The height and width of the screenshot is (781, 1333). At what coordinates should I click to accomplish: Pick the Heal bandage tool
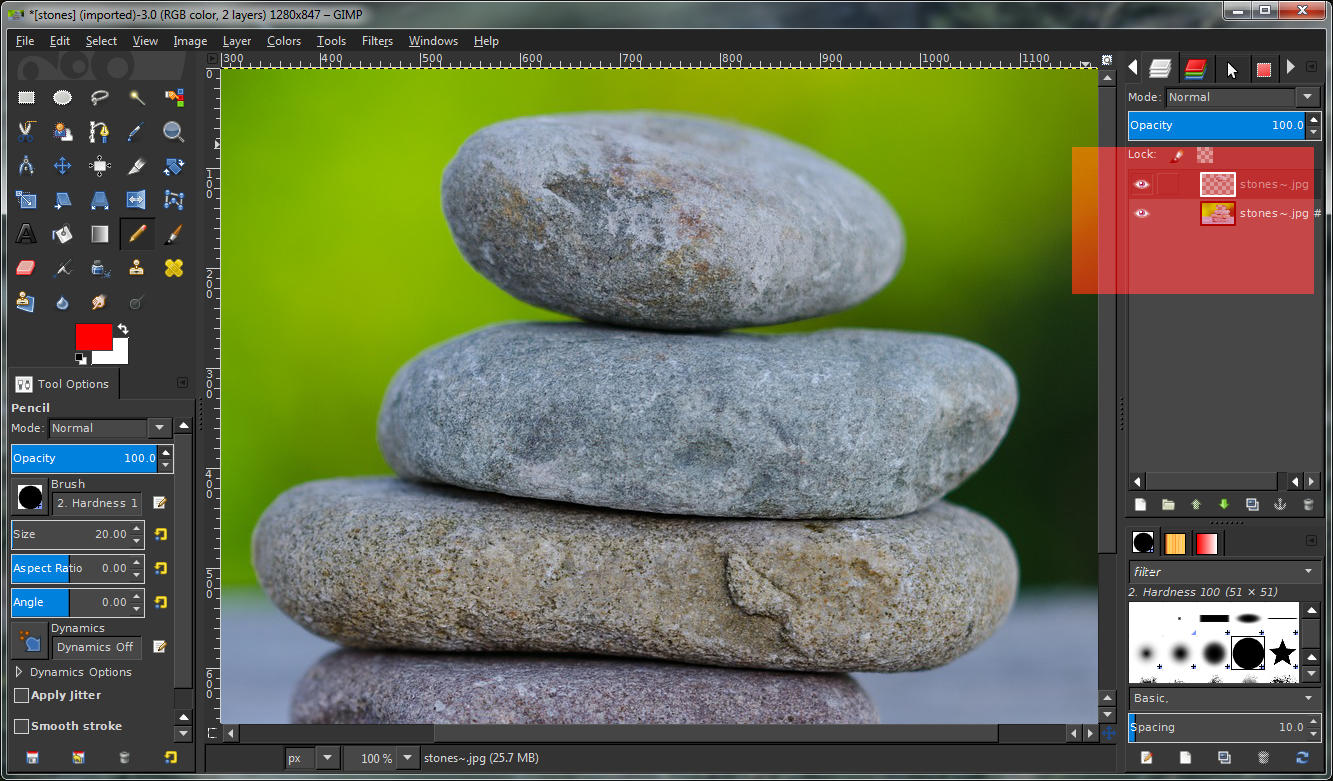coord(174,268)
